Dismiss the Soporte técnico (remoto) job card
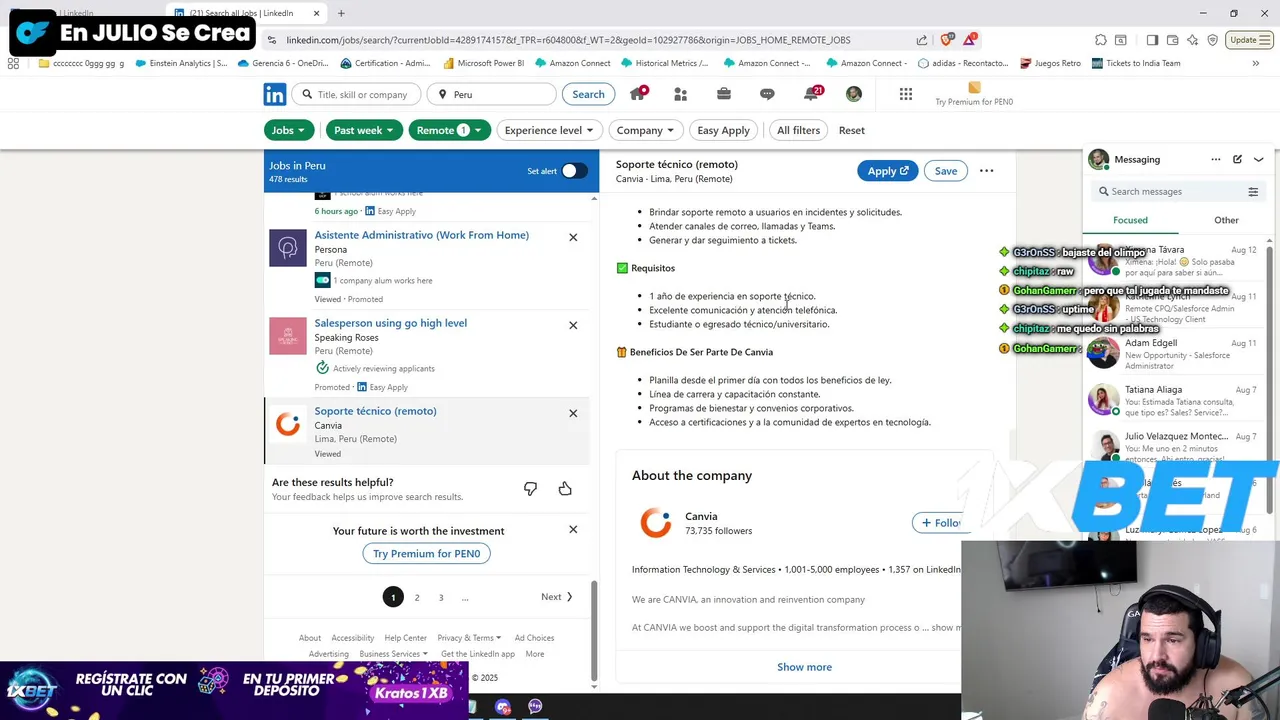This screenshot has height=720, width=1280. tap(573, 413)
